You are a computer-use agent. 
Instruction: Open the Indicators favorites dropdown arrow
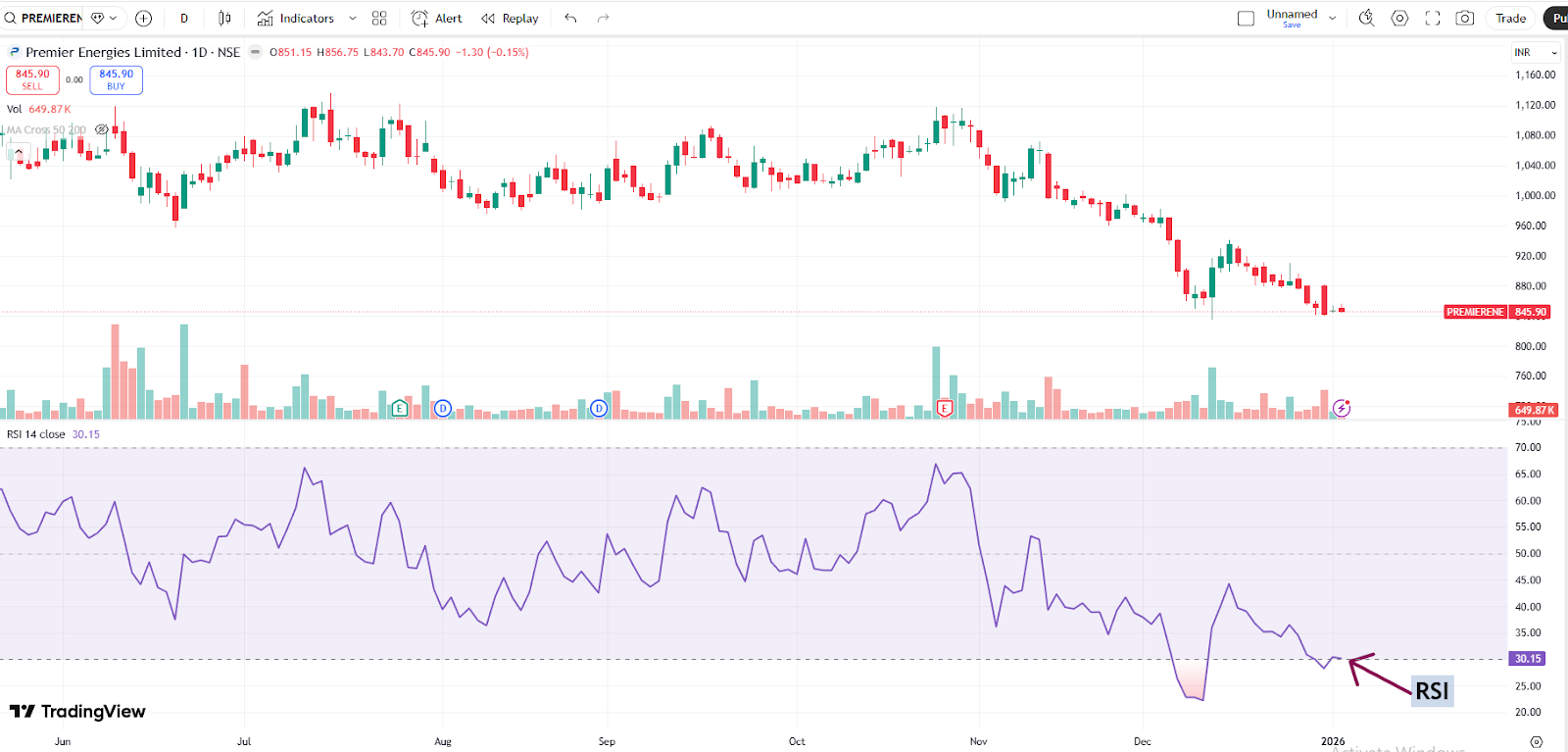point(353,18)
